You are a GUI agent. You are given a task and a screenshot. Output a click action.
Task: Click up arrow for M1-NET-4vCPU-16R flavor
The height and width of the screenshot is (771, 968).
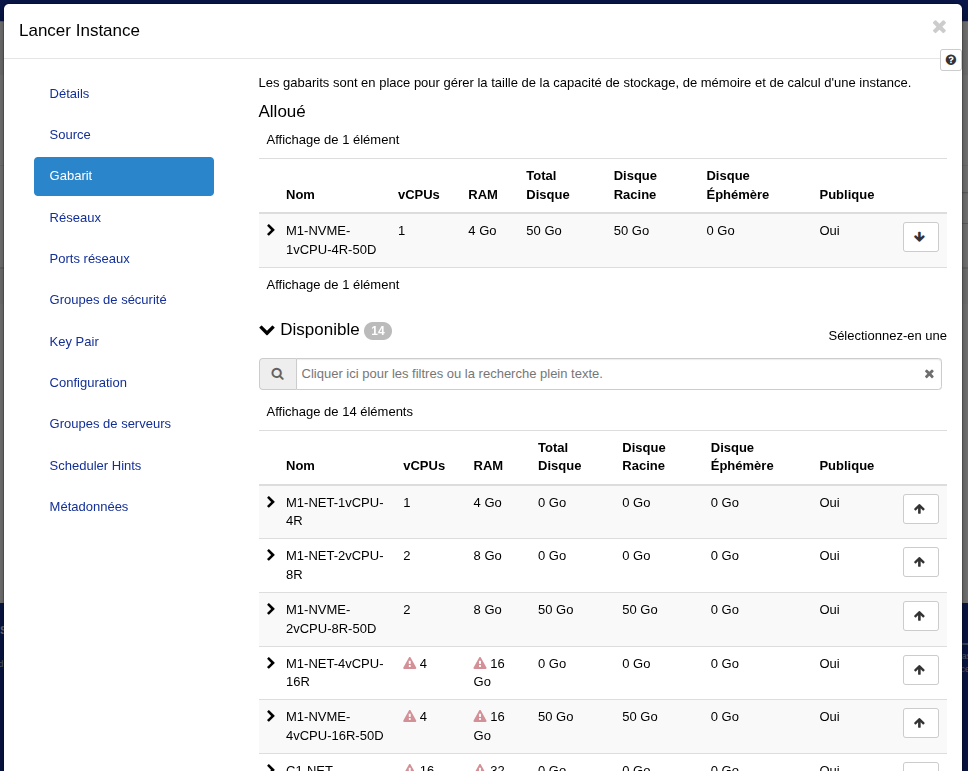(920, 670)
